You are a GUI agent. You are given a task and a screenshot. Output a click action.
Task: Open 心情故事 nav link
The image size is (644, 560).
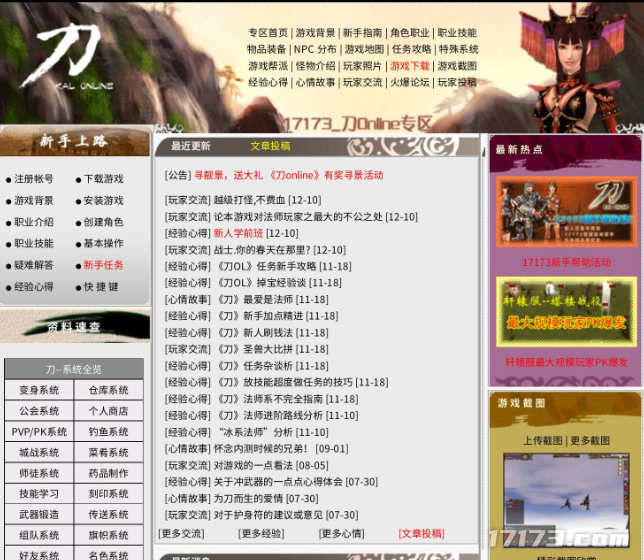(x=315, y=82)
